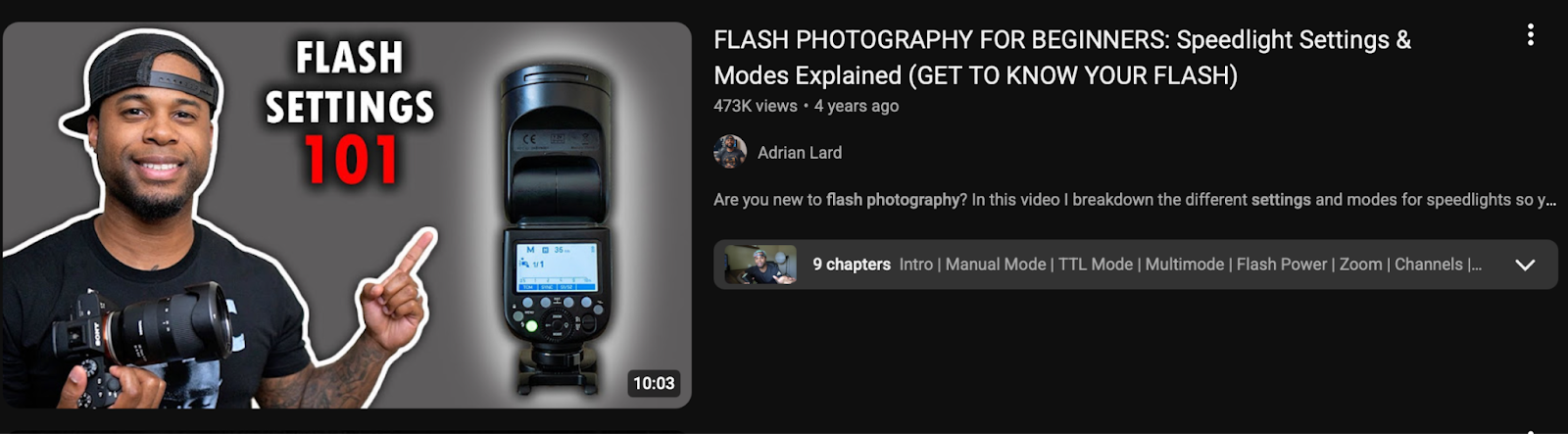
Task: Expand the chapters list with the chevron
Action: tap(1525, 265)
